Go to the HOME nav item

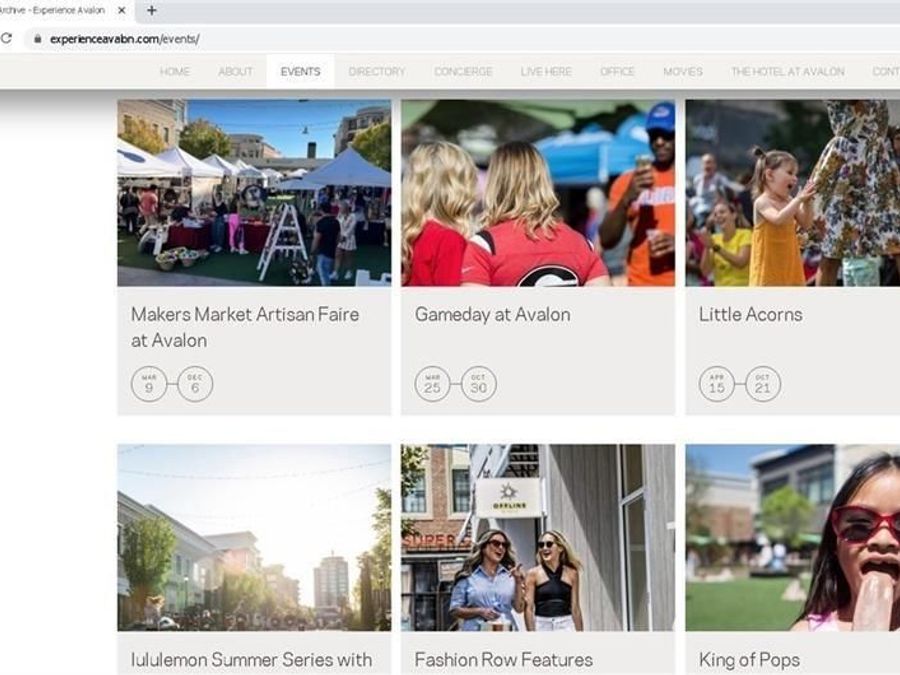[174, 72]
